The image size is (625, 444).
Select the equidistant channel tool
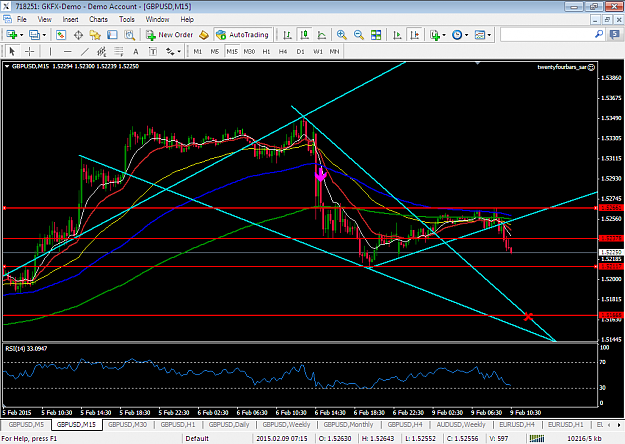[102, 51]
